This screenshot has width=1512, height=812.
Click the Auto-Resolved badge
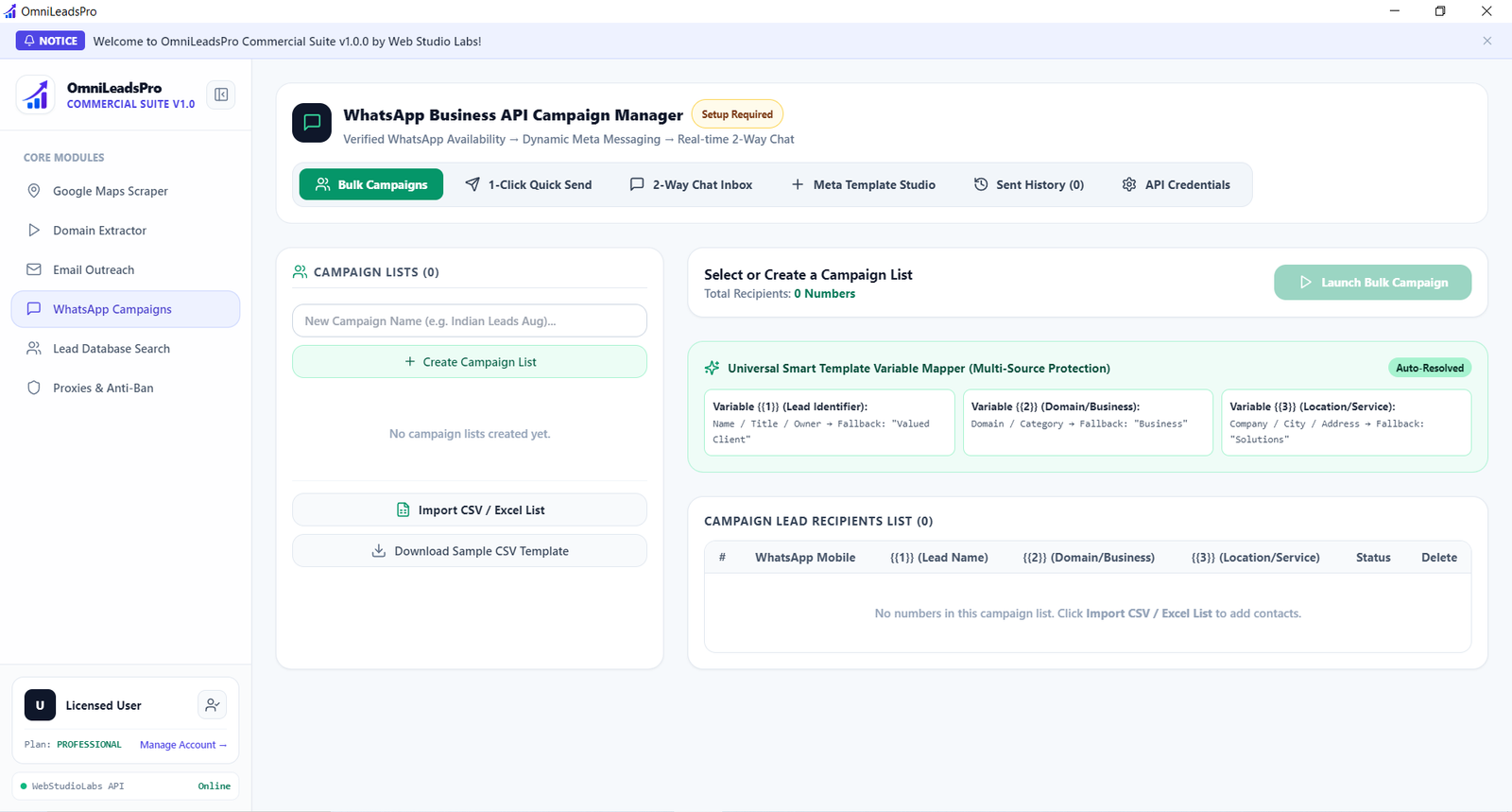1430,369
